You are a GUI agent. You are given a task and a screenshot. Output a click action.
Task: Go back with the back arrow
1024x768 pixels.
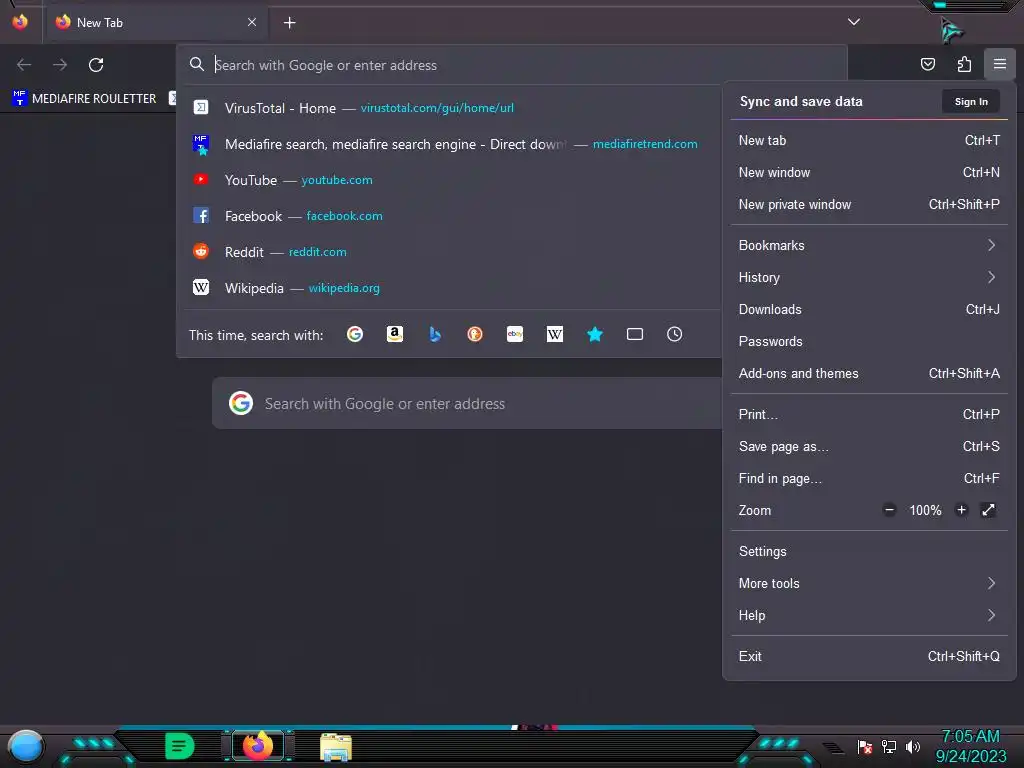click(x=24, y=65)
